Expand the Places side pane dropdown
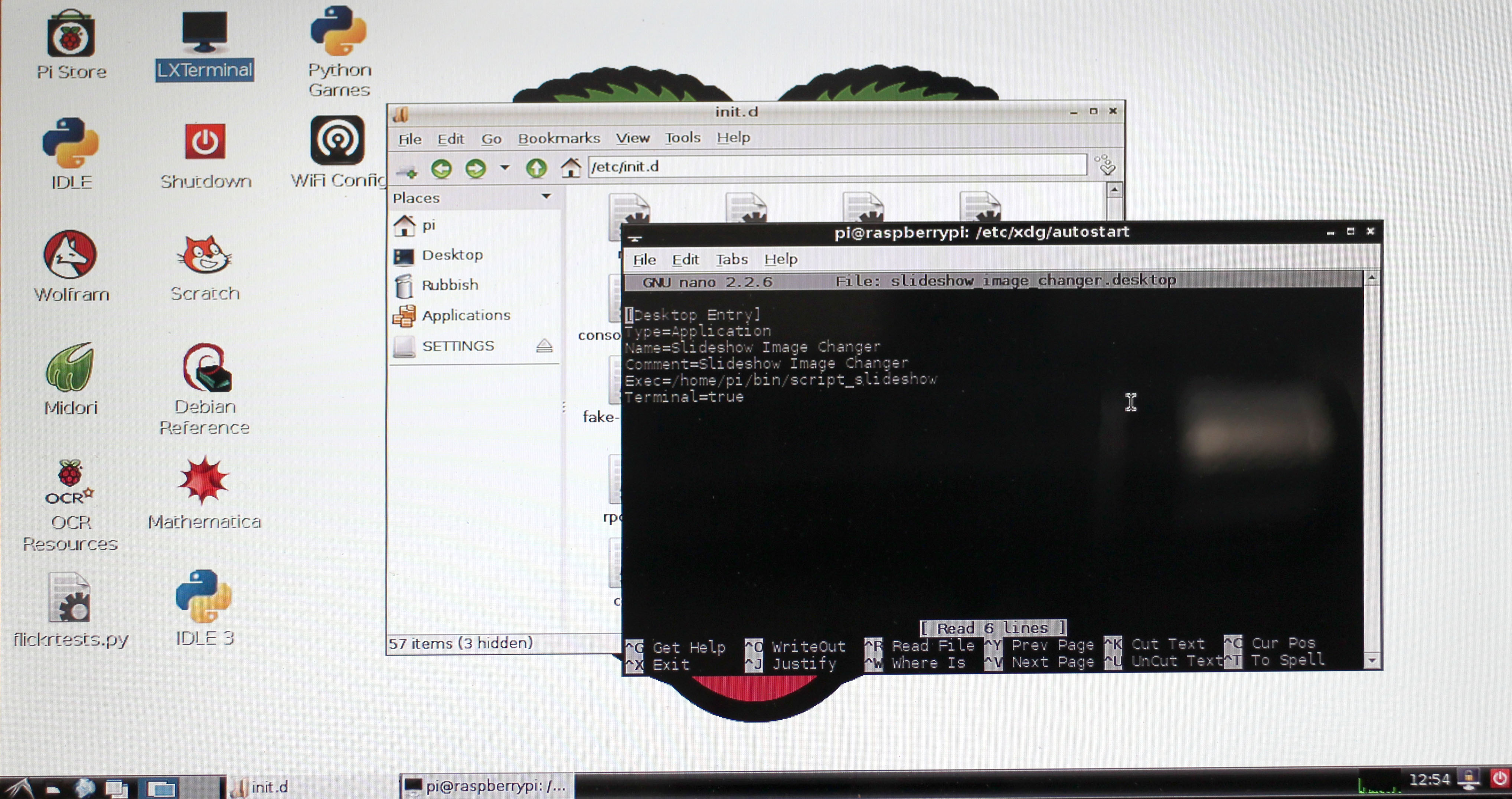Viewport: 1512px width, 799px height. 546,197
